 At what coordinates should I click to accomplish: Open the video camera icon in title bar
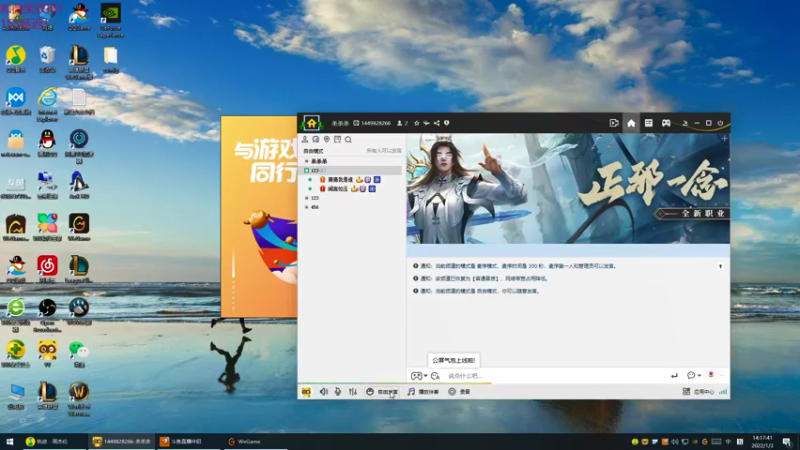pos(614,123)
